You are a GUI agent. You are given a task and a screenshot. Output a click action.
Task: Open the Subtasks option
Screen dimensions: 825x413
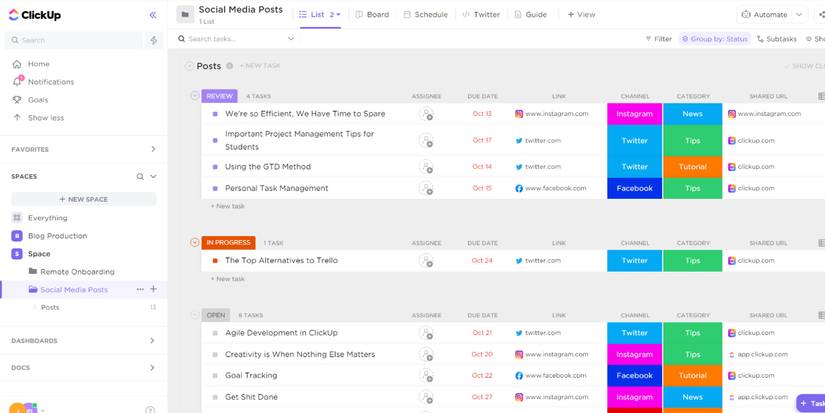click(777, 39)
